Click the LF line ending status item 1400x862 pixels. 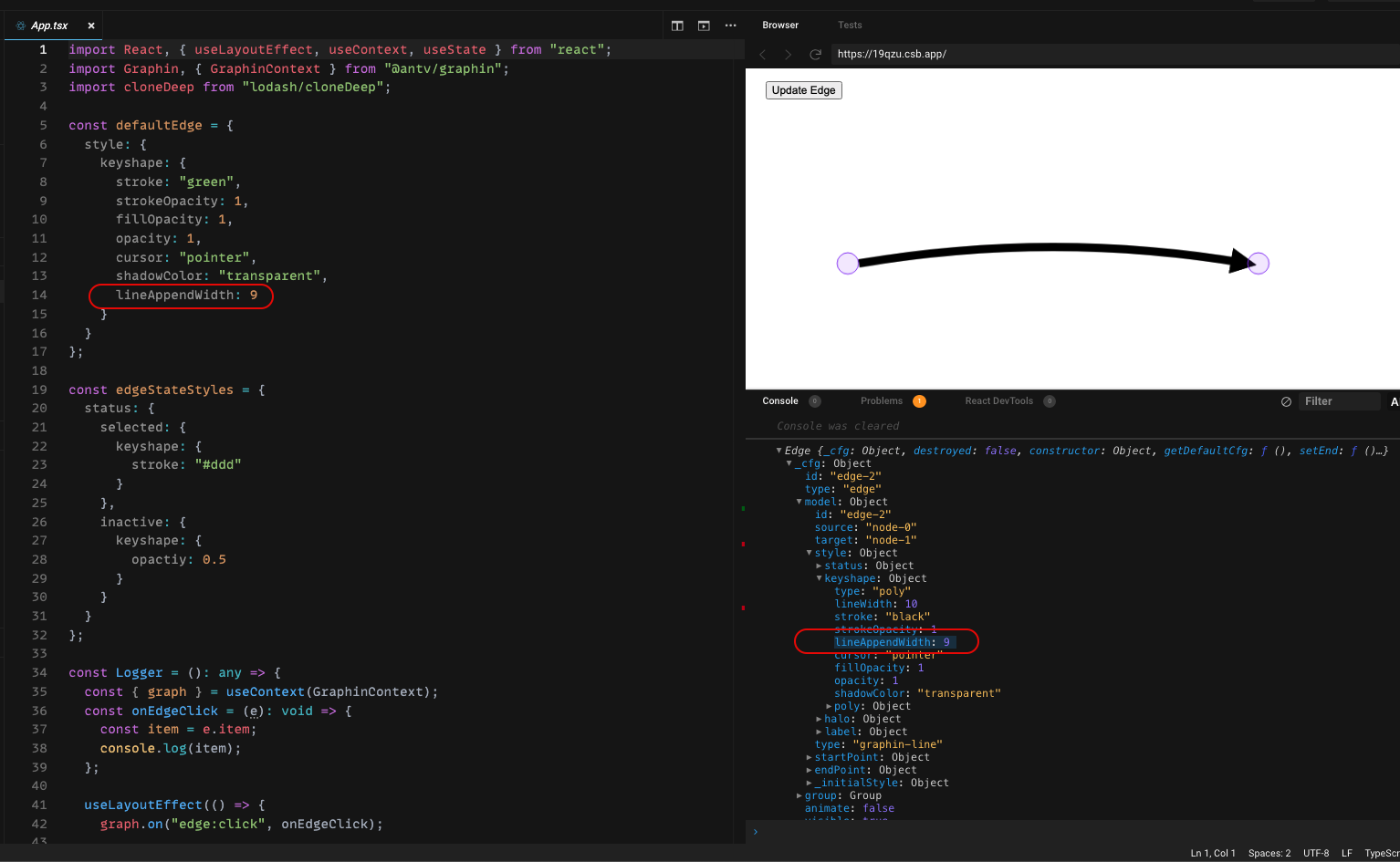1347,853
